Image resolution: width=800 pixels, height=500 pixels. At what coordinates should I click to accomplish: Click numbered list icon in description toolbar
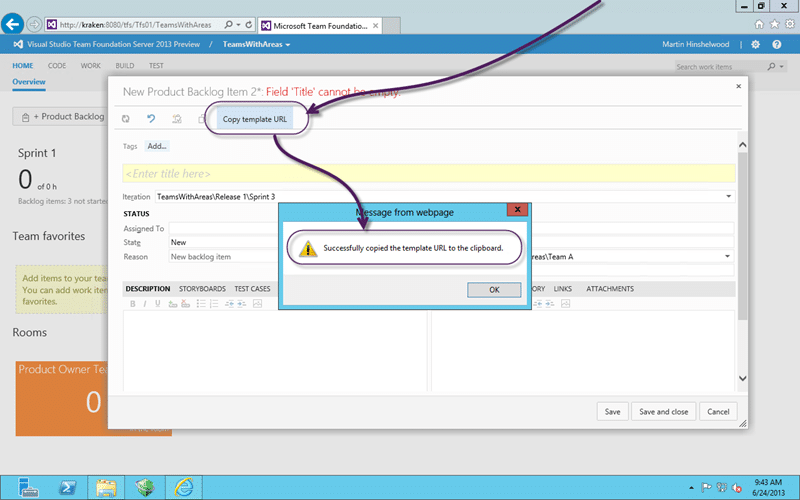(x=214, y=304)
